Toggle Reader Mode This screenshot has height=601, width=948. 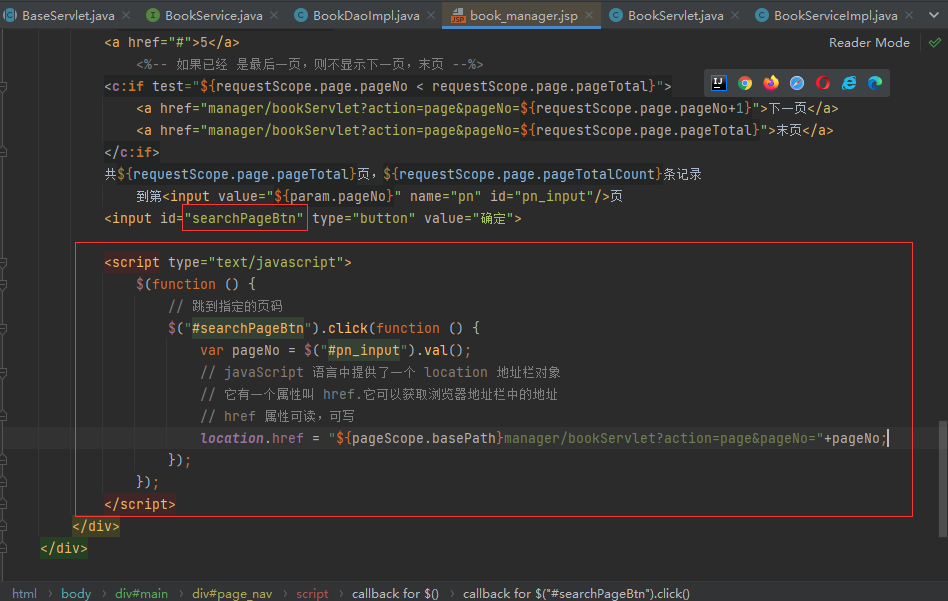[x=869, y=42]
